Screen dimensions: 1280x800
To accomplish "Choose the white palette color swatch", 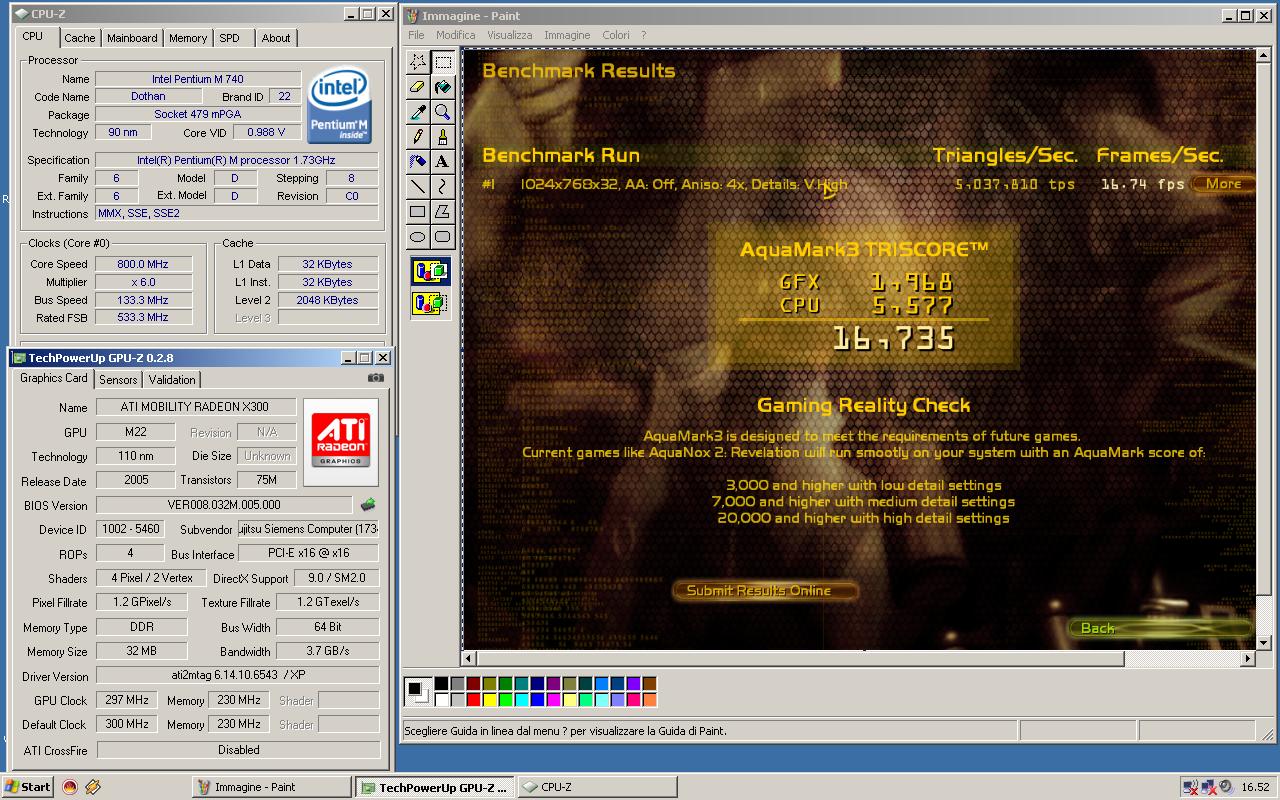I will tap(441, 700).
